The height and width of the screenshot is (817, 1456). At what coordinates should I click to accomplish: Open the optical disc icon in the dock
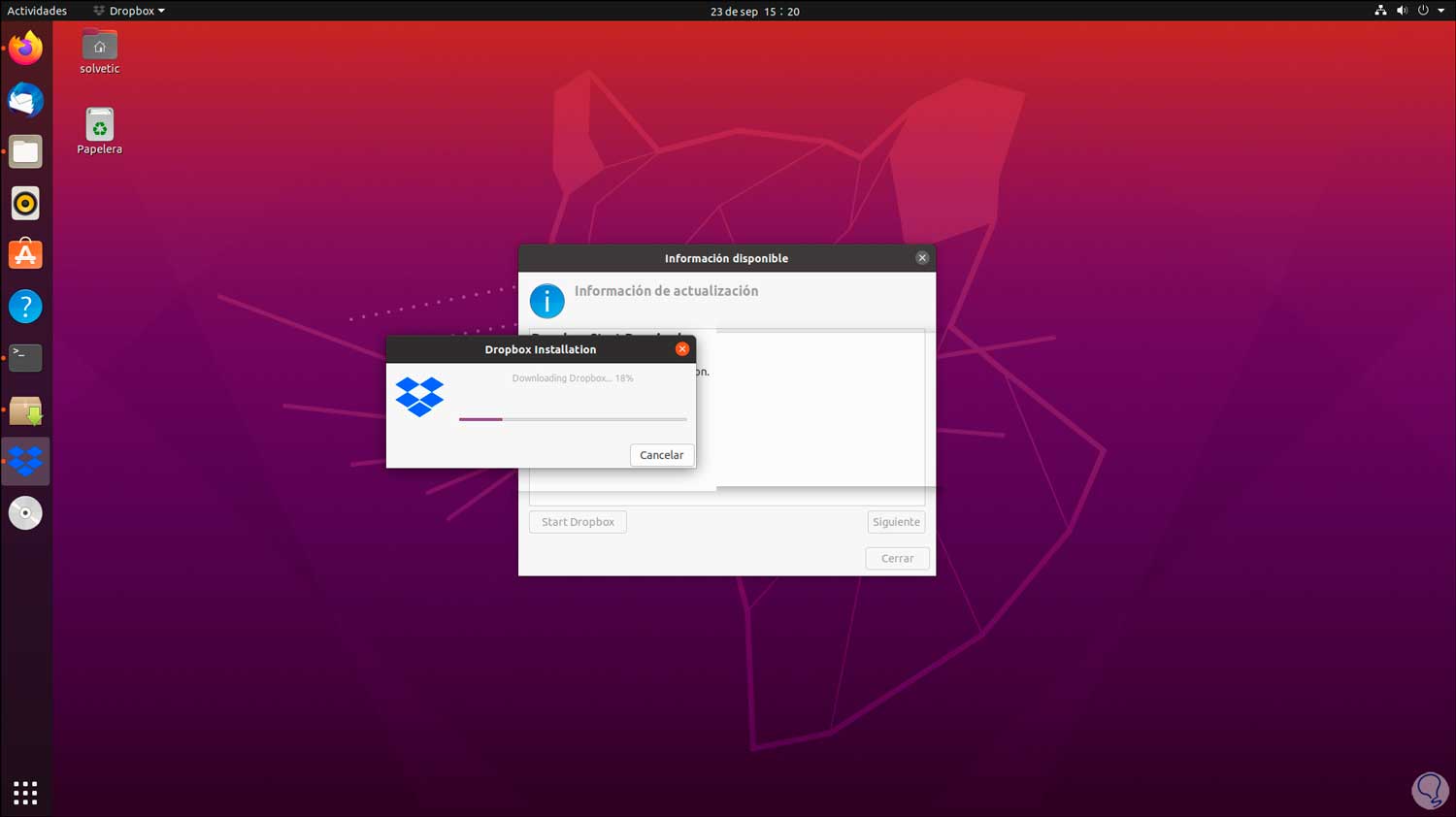click(26, 512)
